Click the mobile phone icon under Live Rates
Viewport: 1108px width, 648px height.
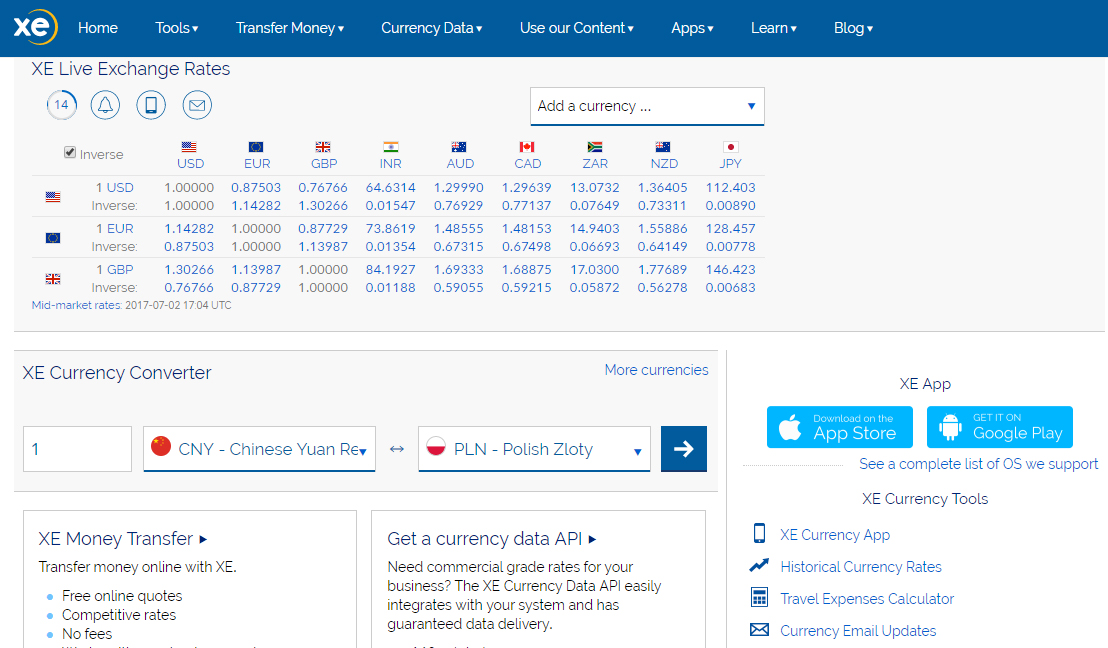coord(151,105)
